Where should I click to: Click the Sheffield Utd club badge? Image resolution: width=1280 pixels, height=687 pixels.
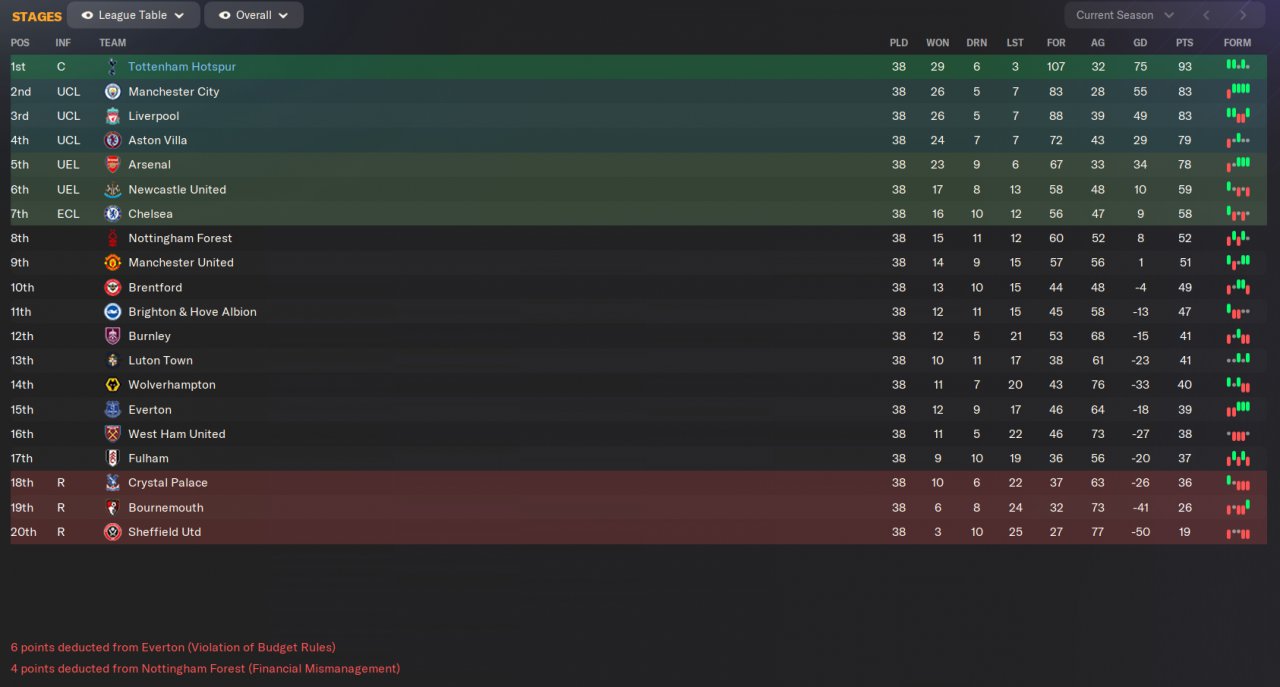tap(112, 532)
